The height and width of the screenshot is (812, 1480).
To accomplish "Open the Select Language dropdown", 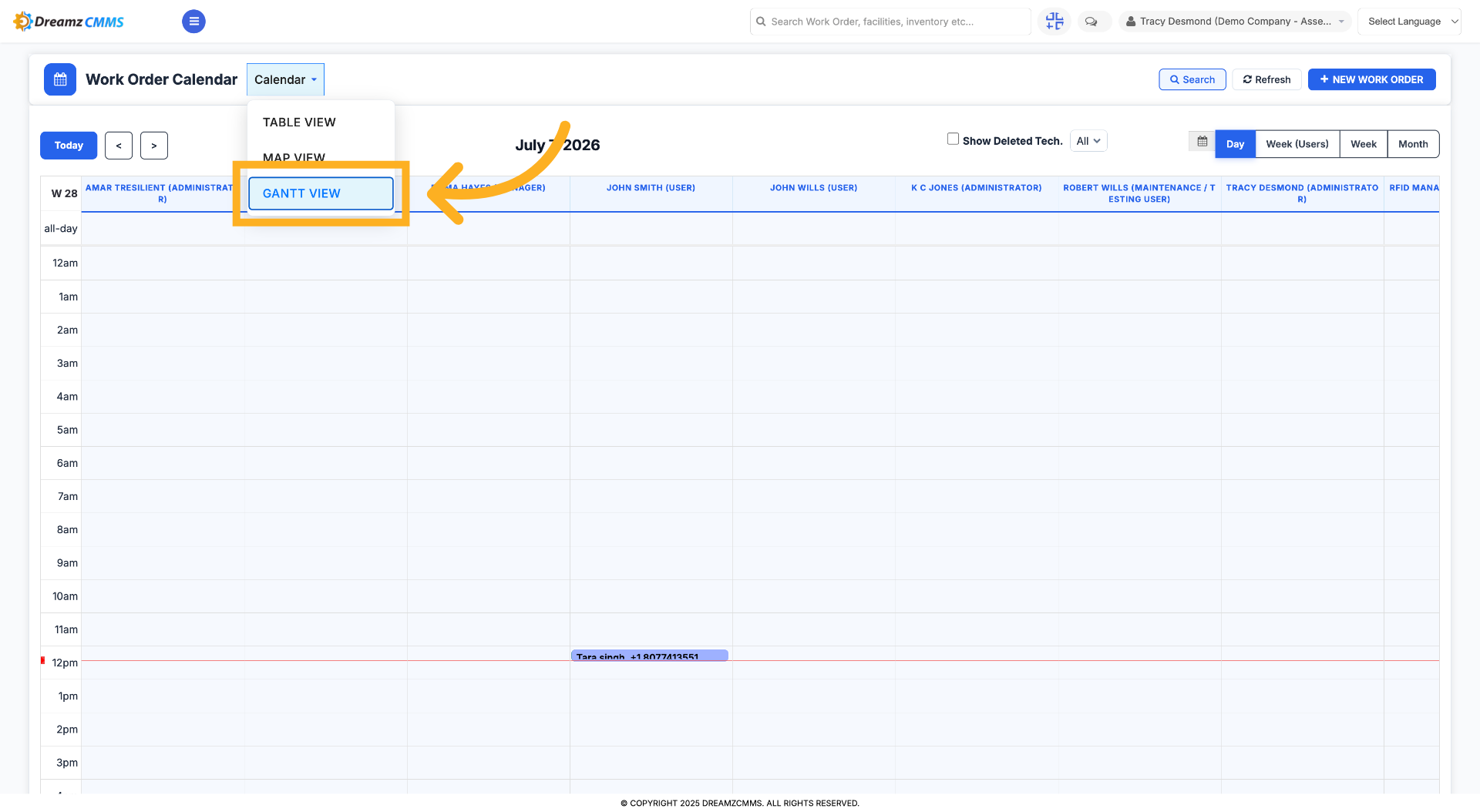I will point(1409,22).
